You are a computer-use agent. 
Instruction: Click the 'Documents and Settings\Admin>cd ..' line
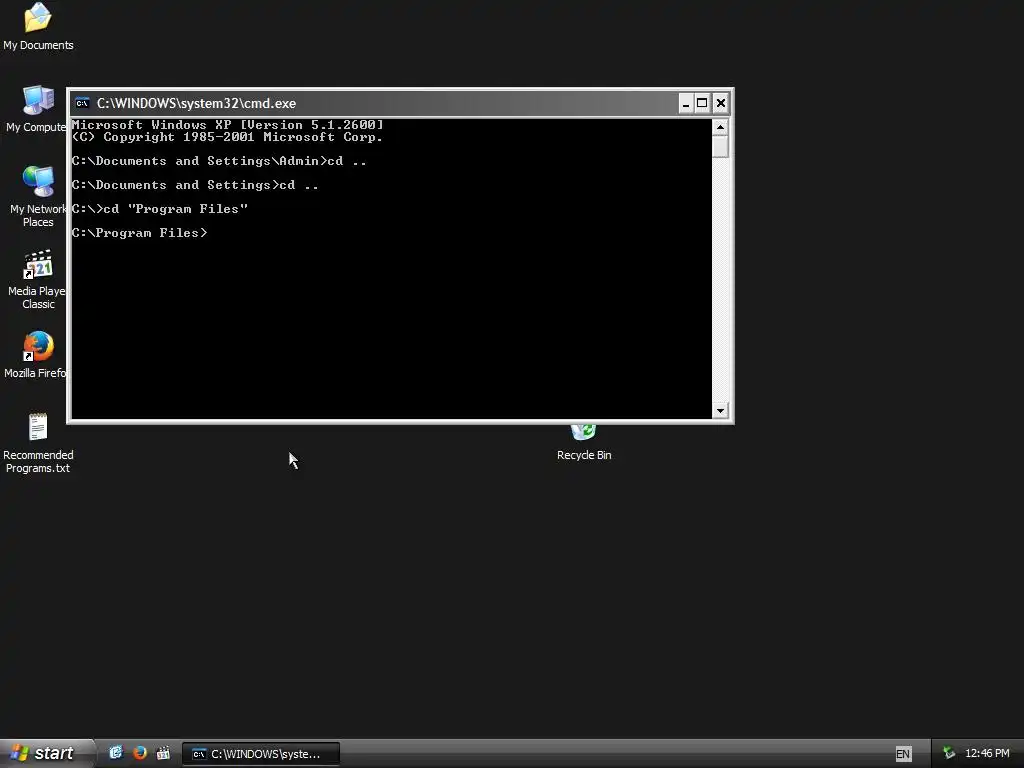[x=219, y=161]
